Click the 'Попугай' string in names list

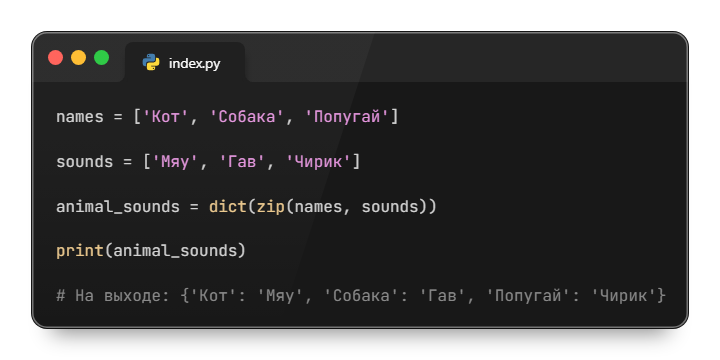tap(347, 117)
